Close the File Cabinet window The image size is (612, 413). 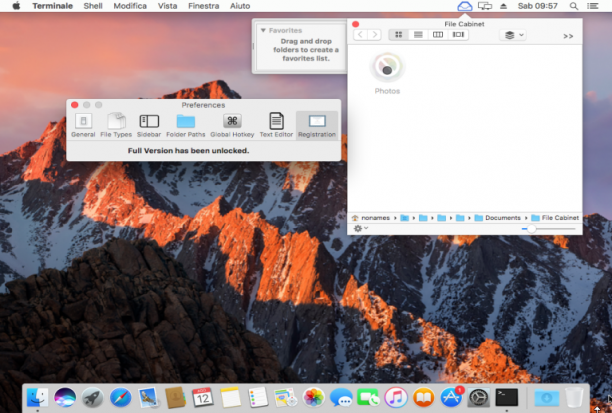point(355,24)
